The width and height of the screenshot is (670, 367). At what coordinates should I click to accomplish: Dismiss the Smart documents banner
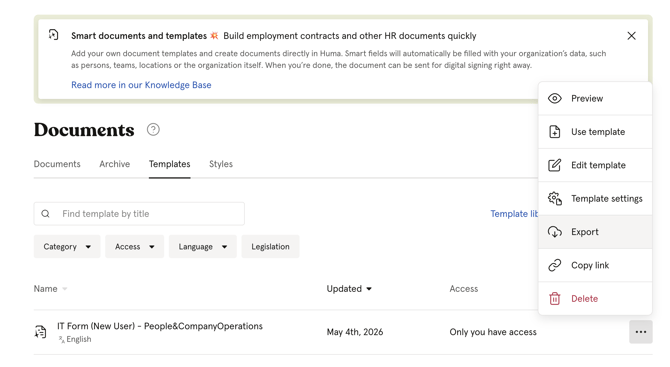632,36
